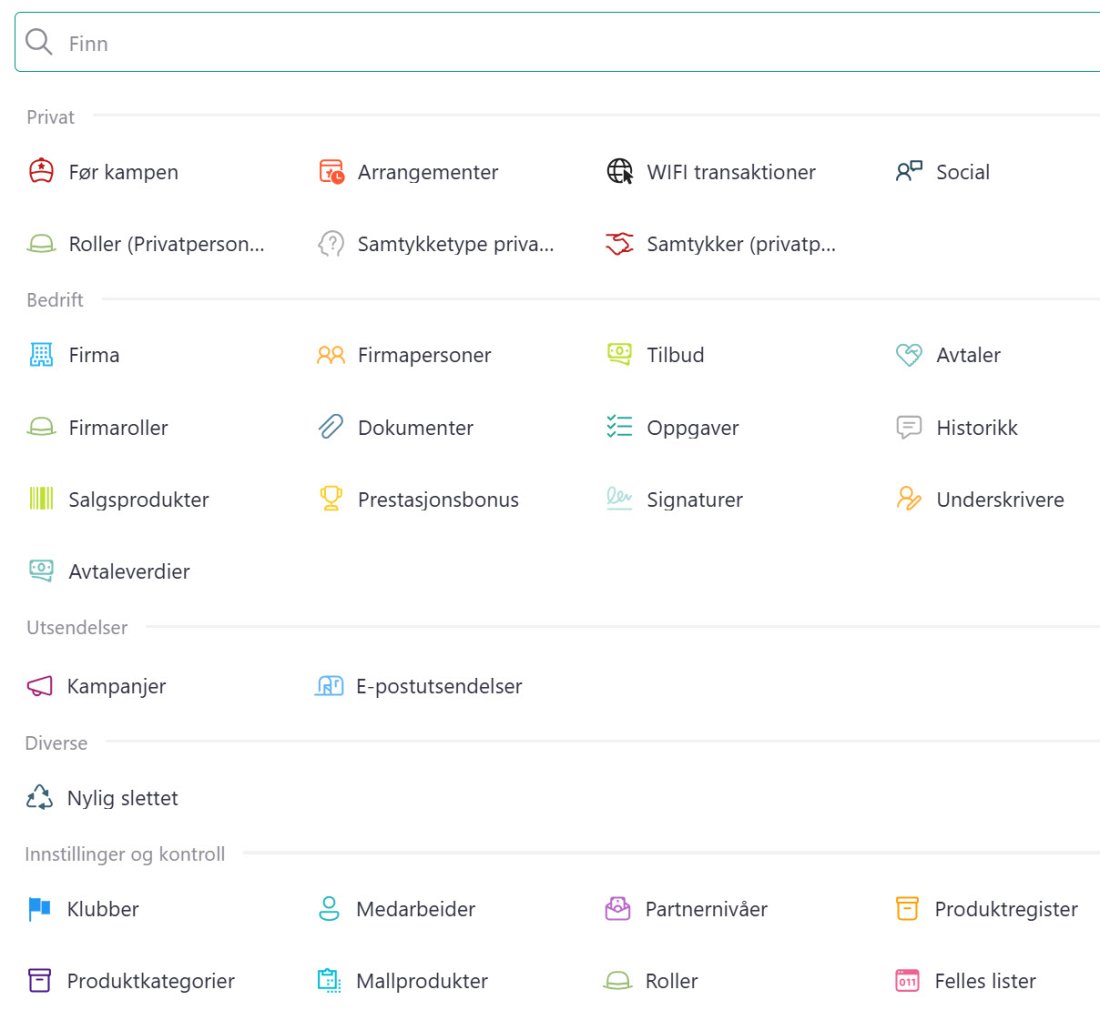Select the WIFI transaktioner globe icon
The image size is (1100, 1010).
pyautogui.click(x=620, y=171)
